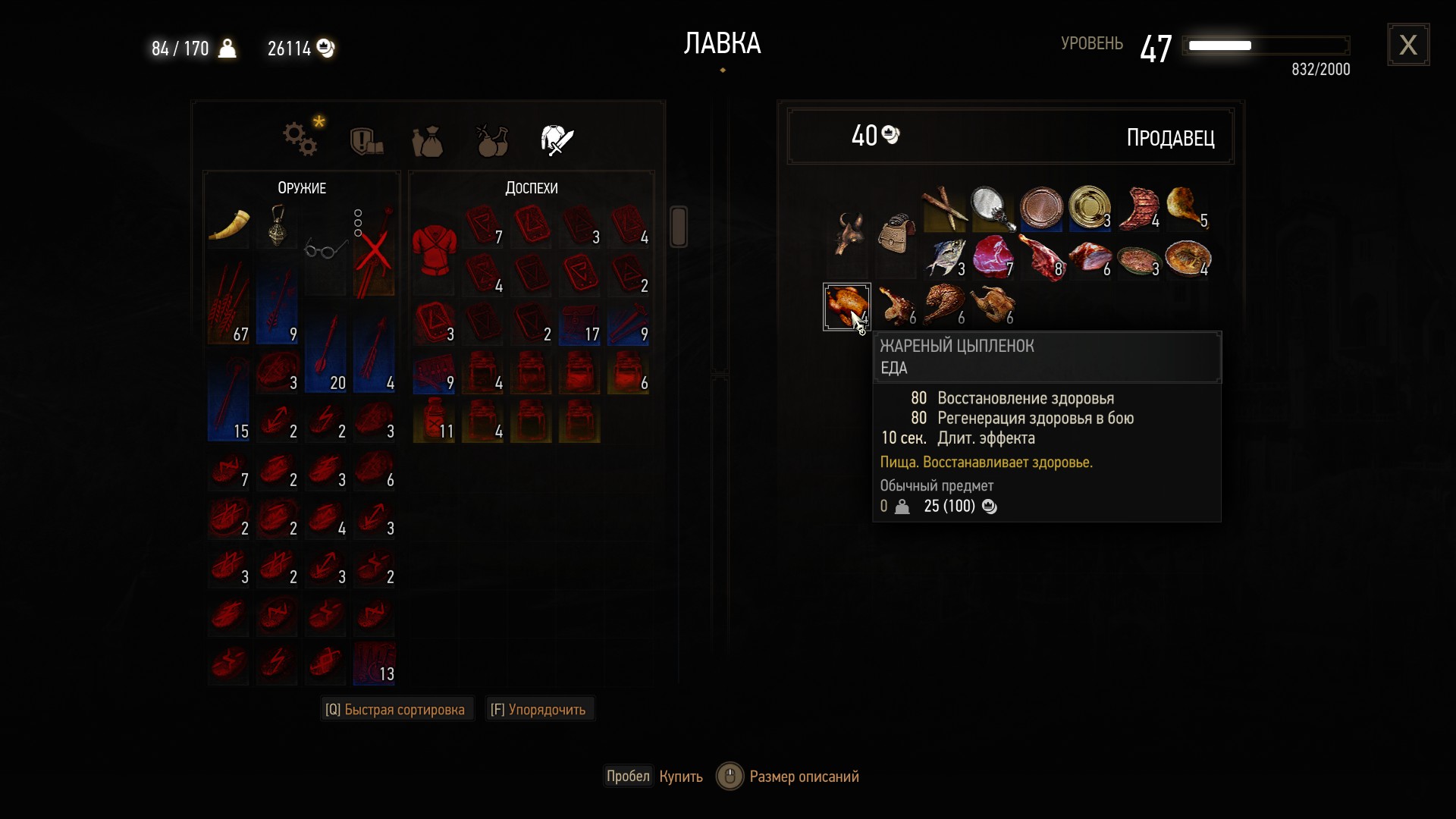Close the shop with X button
Viewport: 1456px width, 819px height.
pos(1408,45)
